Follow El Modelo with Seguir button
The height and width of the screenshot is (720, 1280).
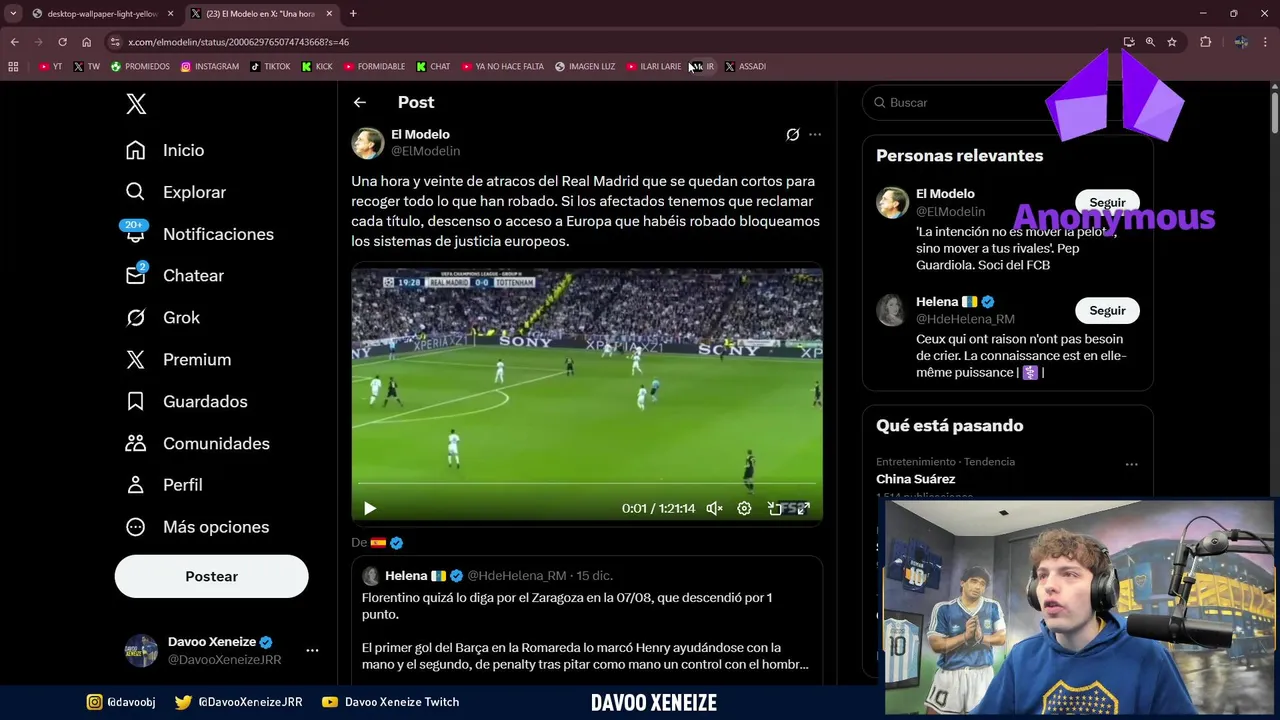click(x=1107, y=202)
